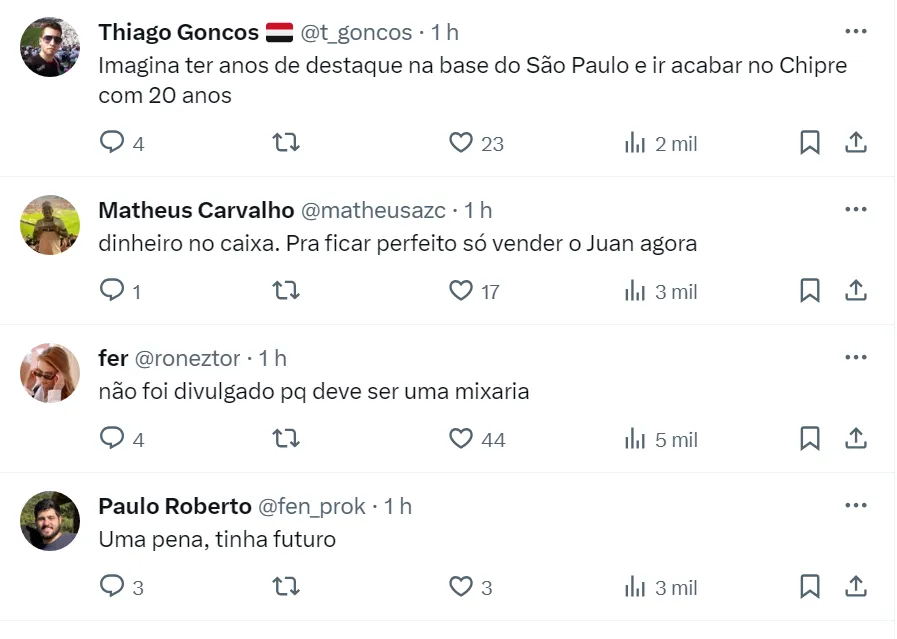Open the @roneztor handle link
This screenshot has width=897, height=639.
coord(187,358)
